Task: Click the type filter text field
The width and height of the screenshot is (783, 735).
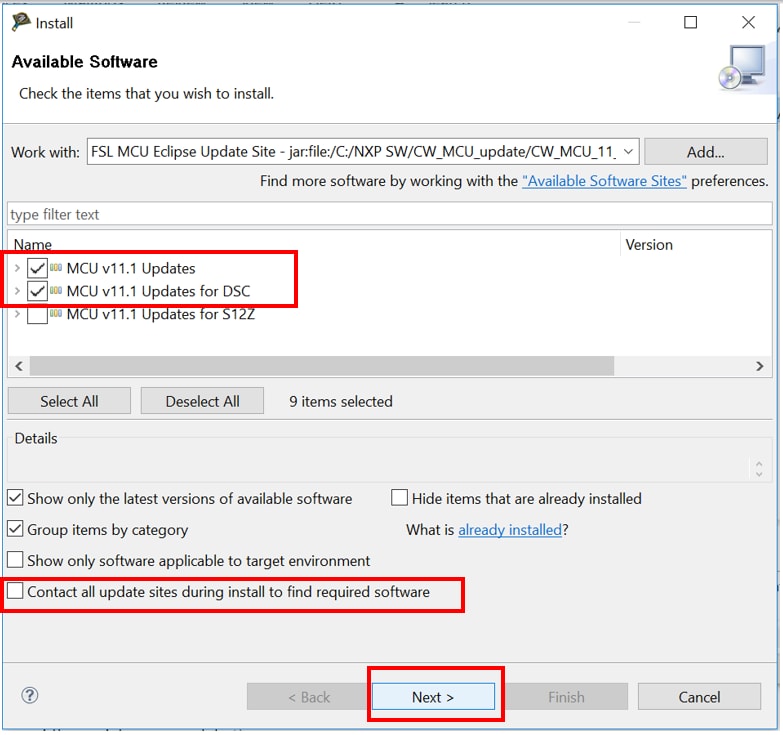Action: (x=390, y=214)
